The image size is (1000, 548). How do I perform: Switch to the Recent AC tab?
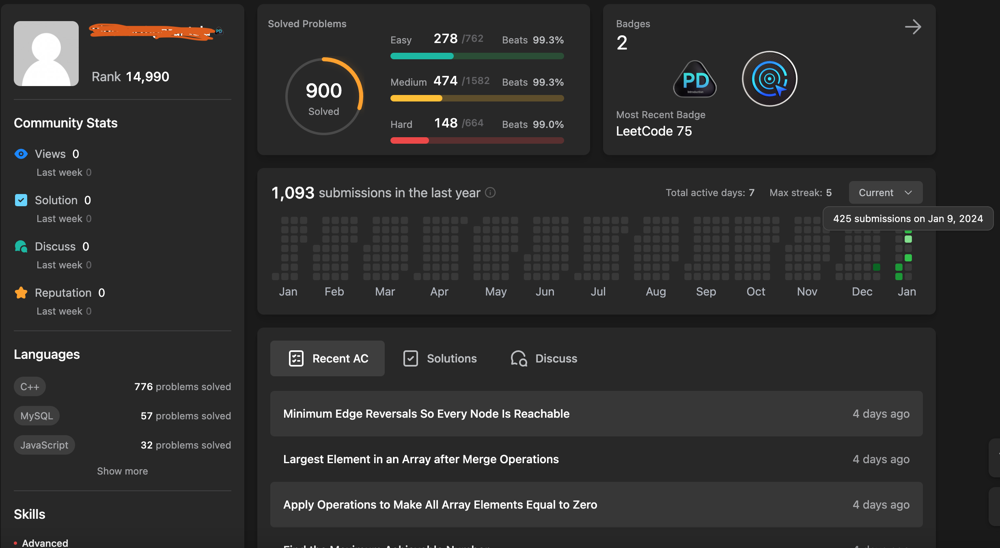(327, 358)
